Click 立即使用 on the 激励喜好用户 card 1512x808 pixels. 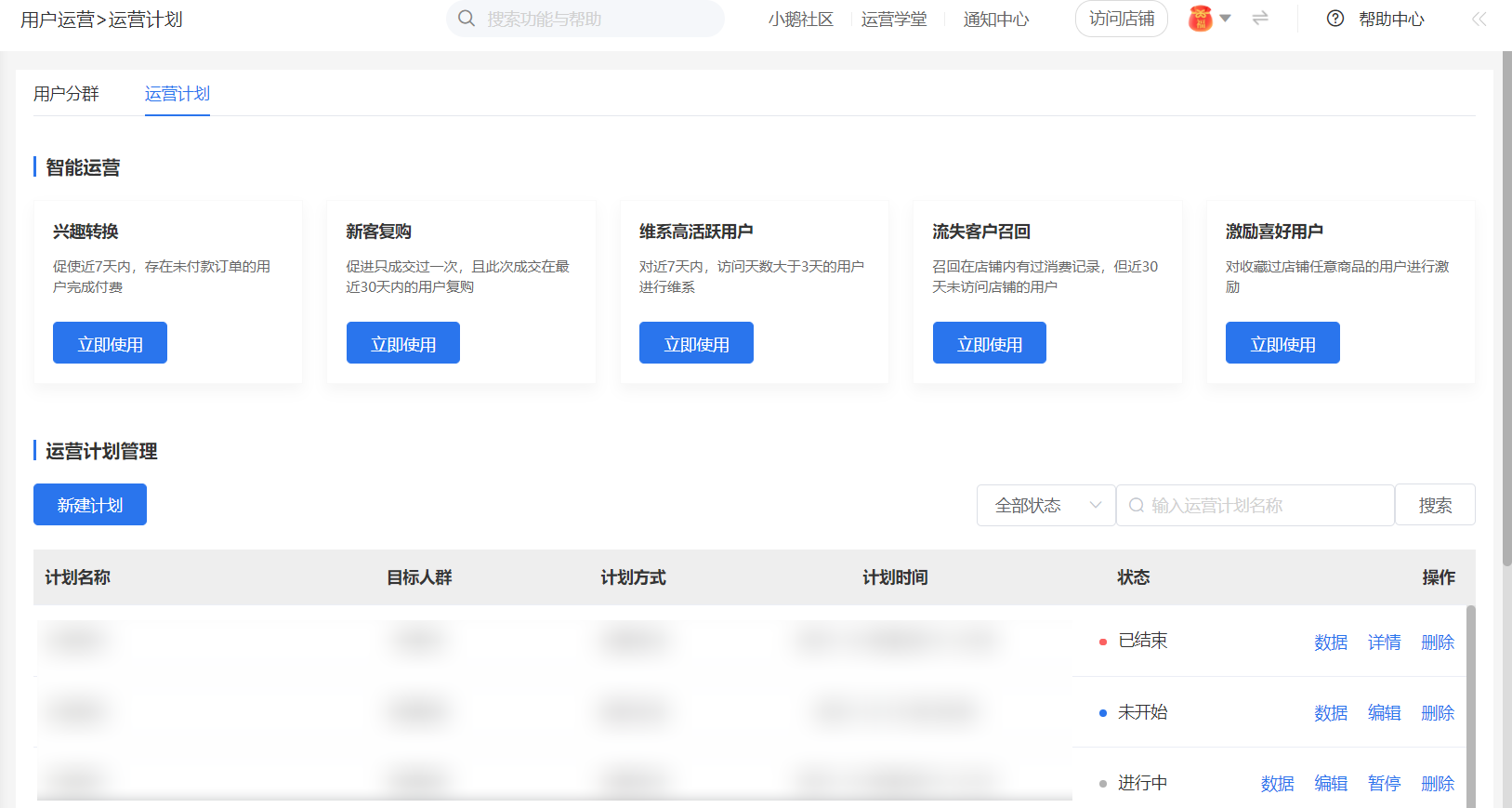pyautogui.click(x=1282, y=343)
